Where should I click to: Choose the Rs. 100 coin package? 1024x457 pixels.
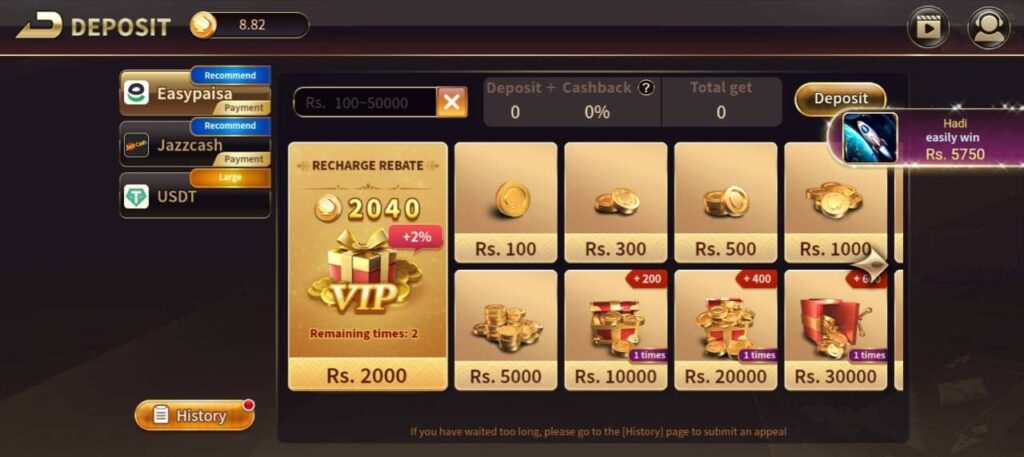tap(506, 202)
